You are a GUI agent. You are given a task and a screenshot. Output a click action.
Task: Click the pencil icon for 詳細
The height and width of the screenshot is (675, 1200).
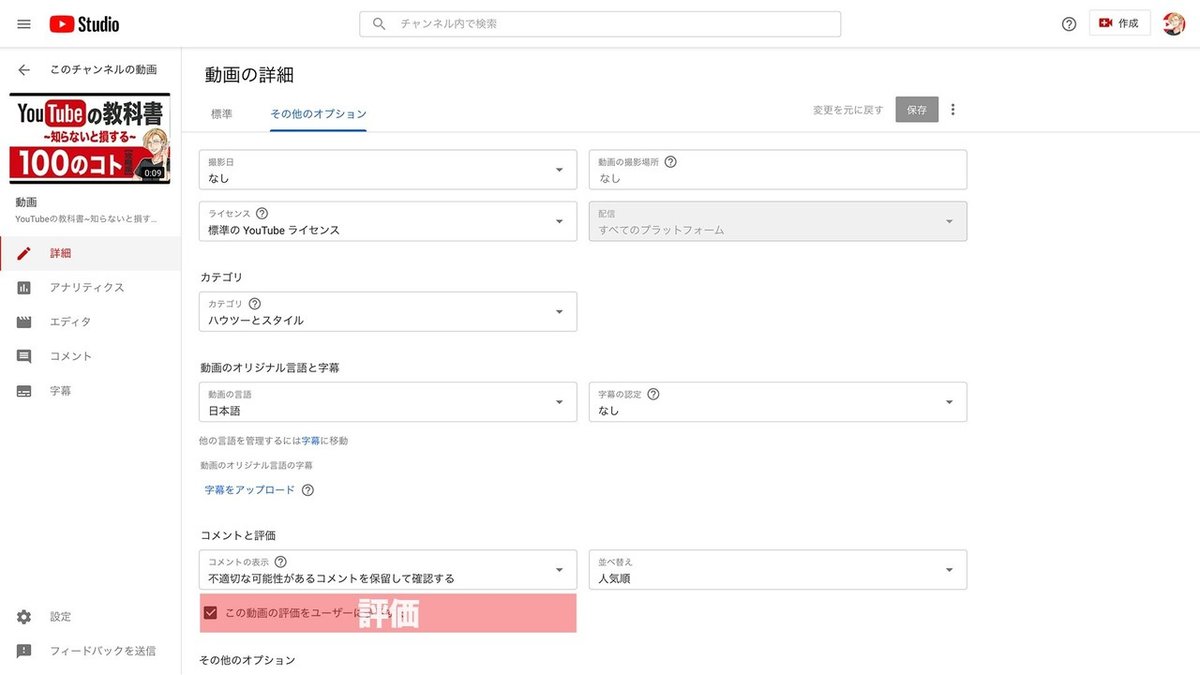tap(24, 253)
